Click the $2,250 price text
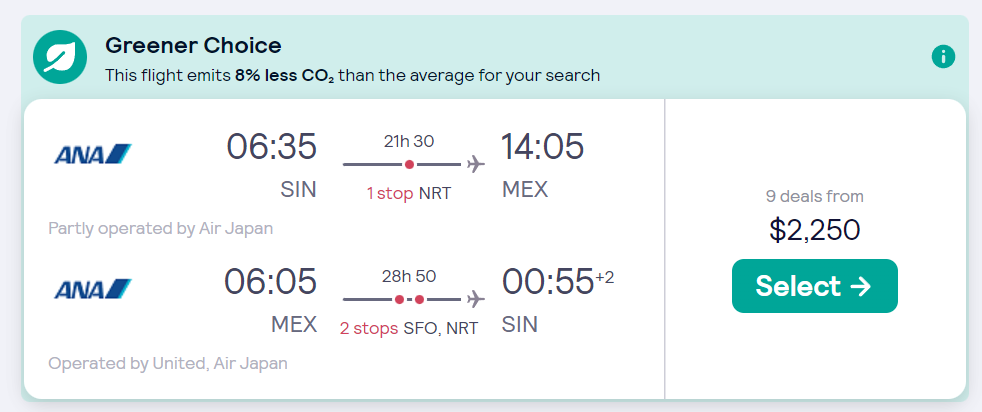 (x=815, y=230)
